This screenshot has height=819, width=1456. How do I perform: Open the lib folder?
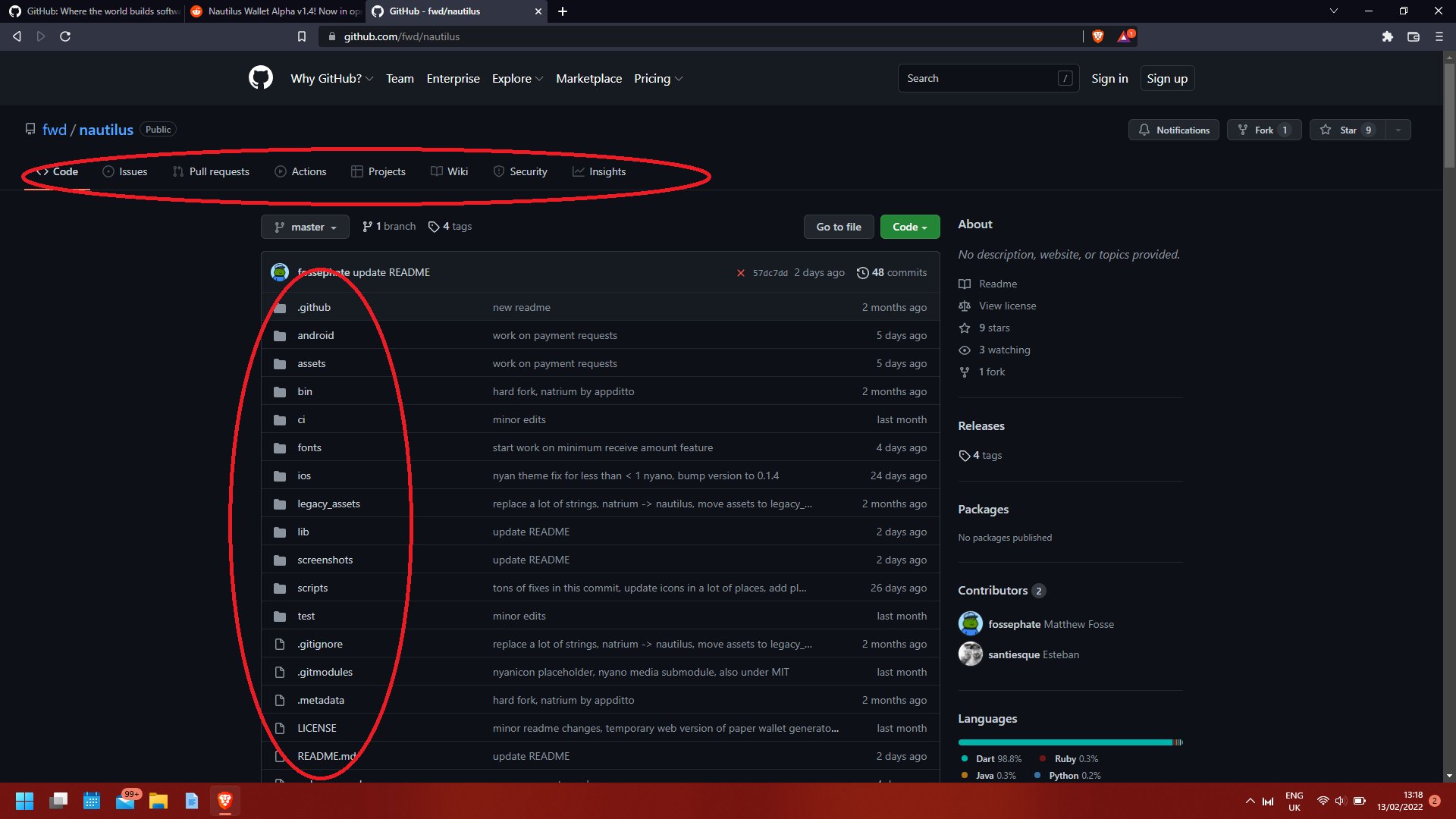[303, 532]
